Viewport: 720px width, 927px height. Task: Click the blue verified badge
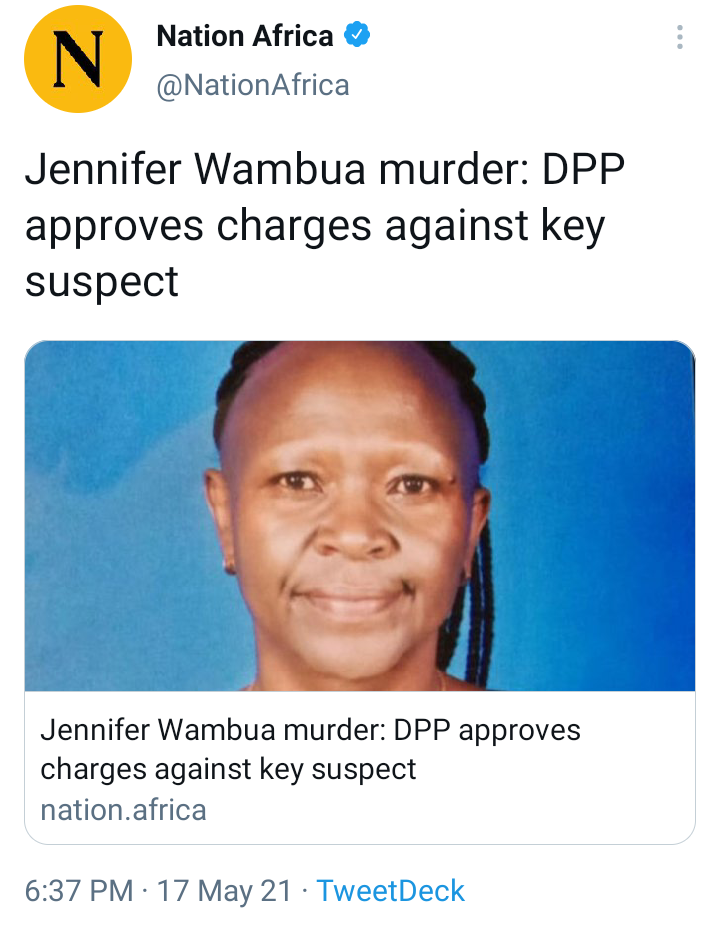[357, 34]
